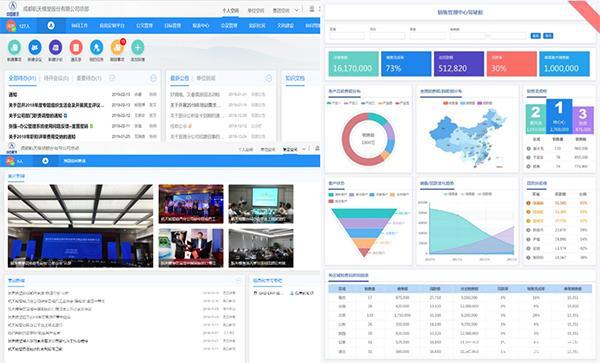Open the user profile icon in upper window header

pos(312,9)
